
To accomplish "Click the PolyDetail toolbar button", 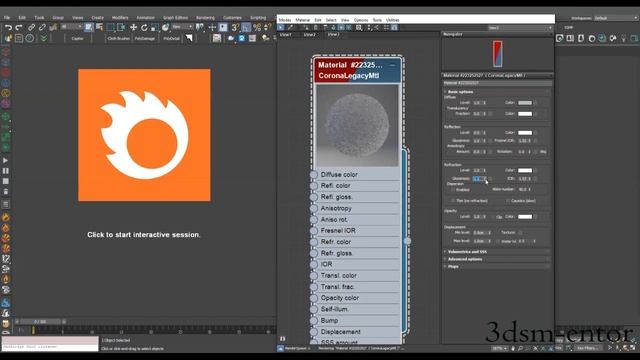I will point(171,38).
